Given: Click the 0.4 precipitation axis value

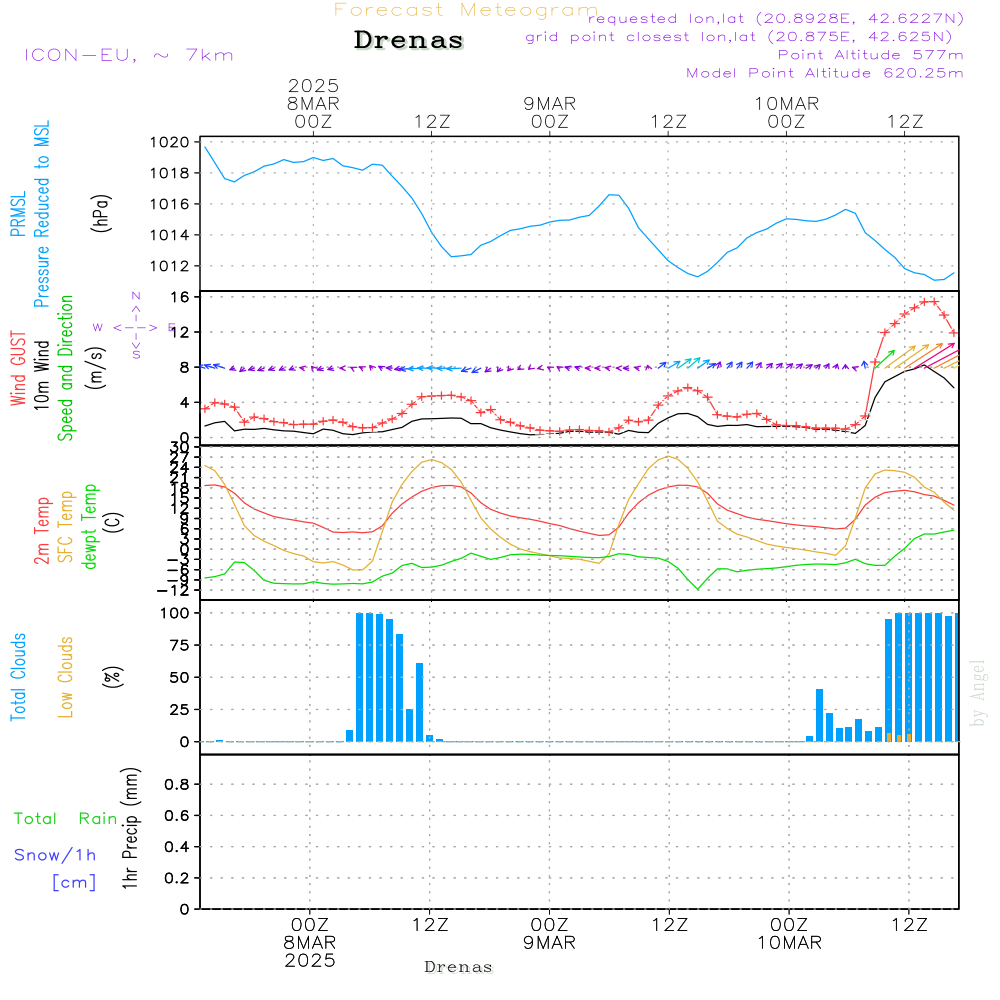Looking at the screenshot, I should point(177,847).
